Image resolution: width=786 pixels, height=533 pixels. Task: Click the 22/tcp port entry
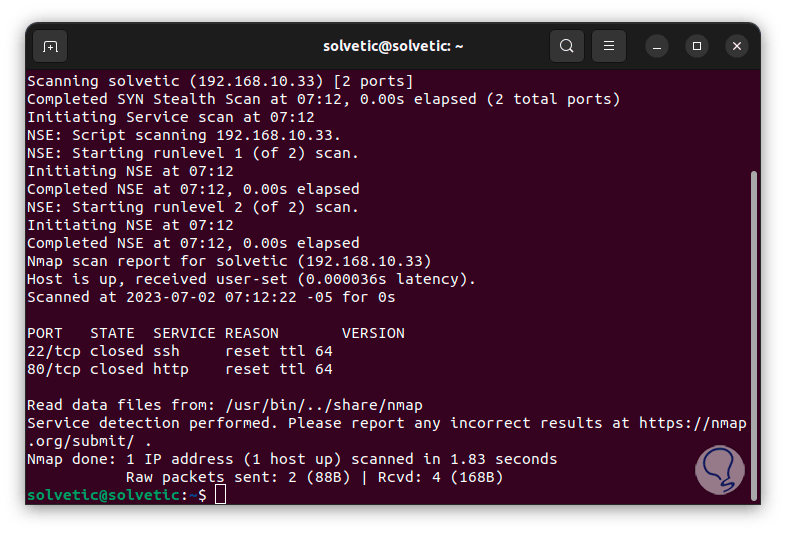coord(54,351)
